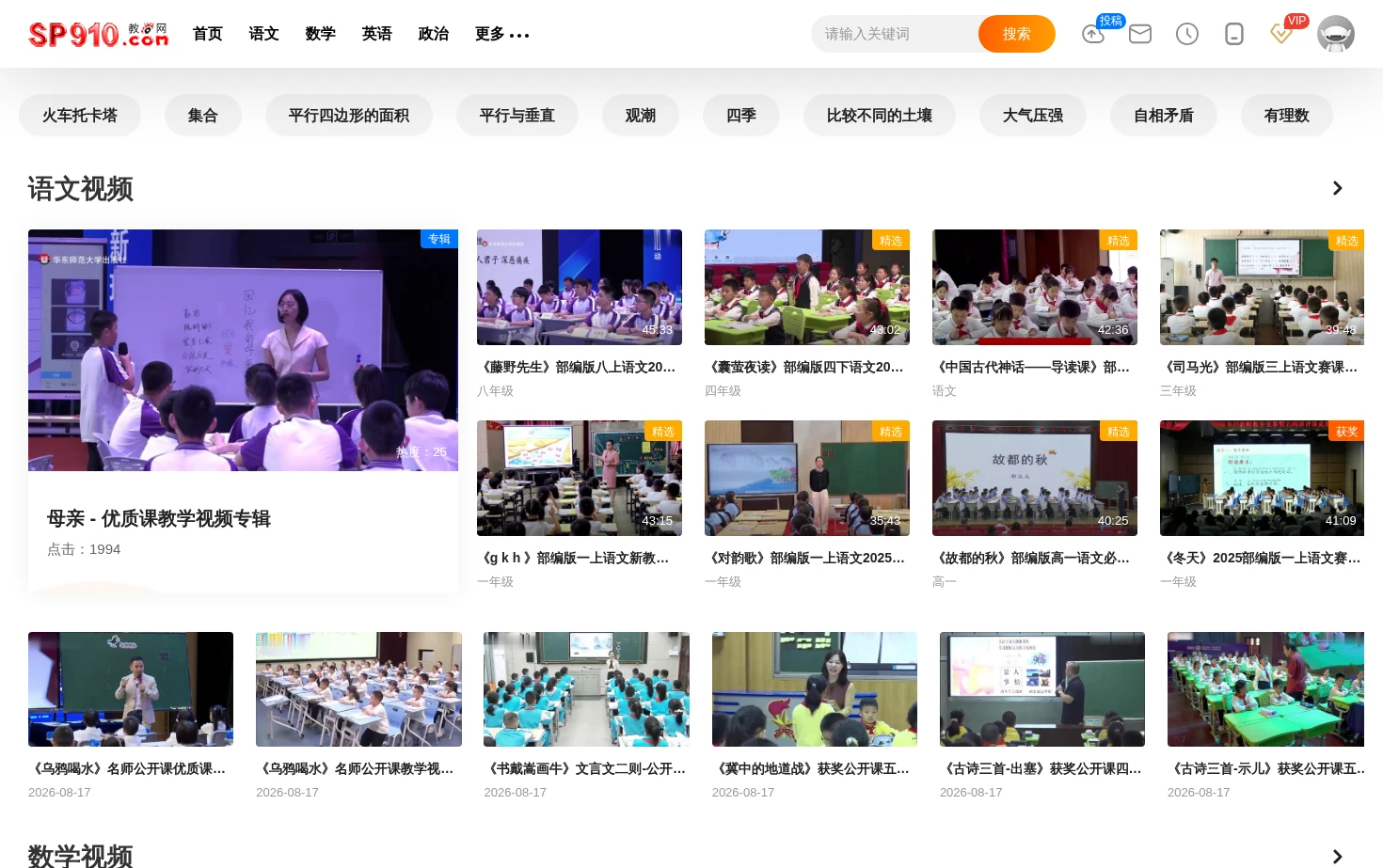Select the 四季 tag
This screenshot has width=1383, height=868.
tap(741, 115)
